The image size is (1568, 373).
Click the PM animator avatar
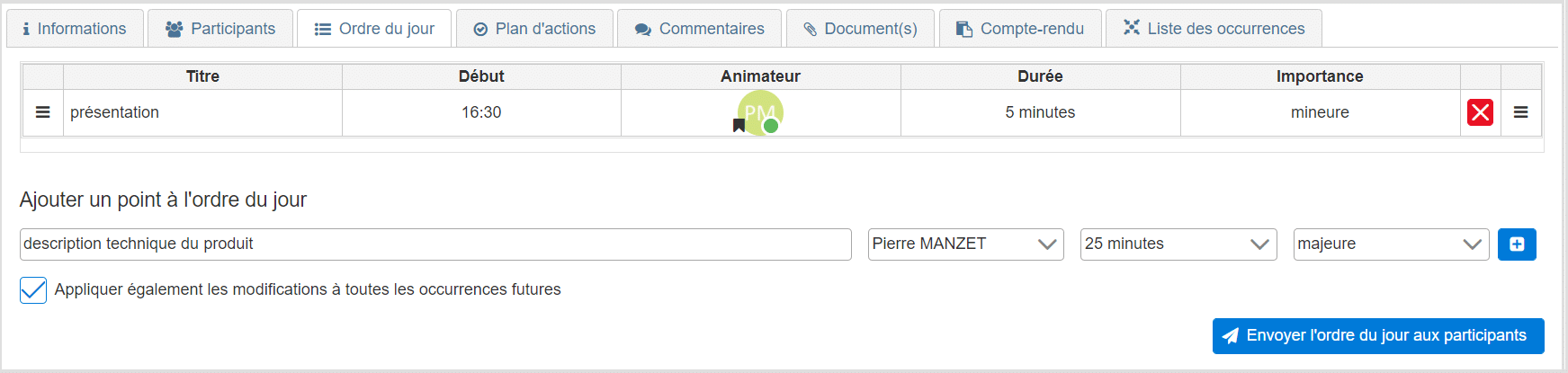pyautogui.click(x=760, y=110)
